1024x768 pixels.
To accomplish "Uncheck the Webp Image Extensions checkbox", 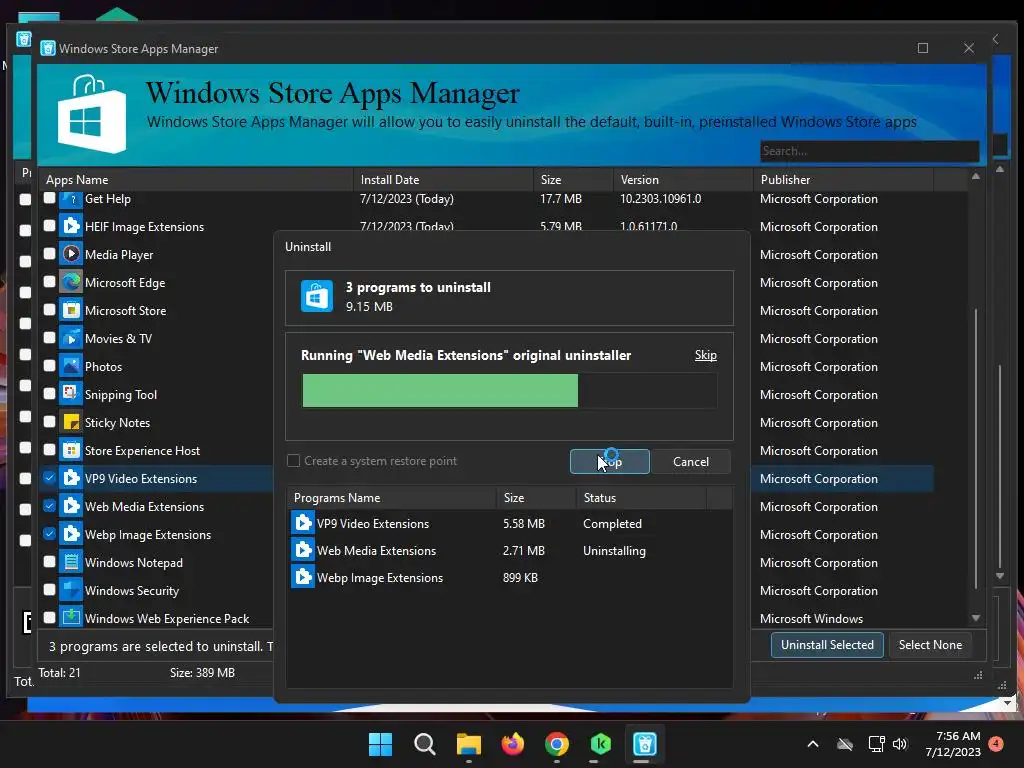I will pos(50,534).
